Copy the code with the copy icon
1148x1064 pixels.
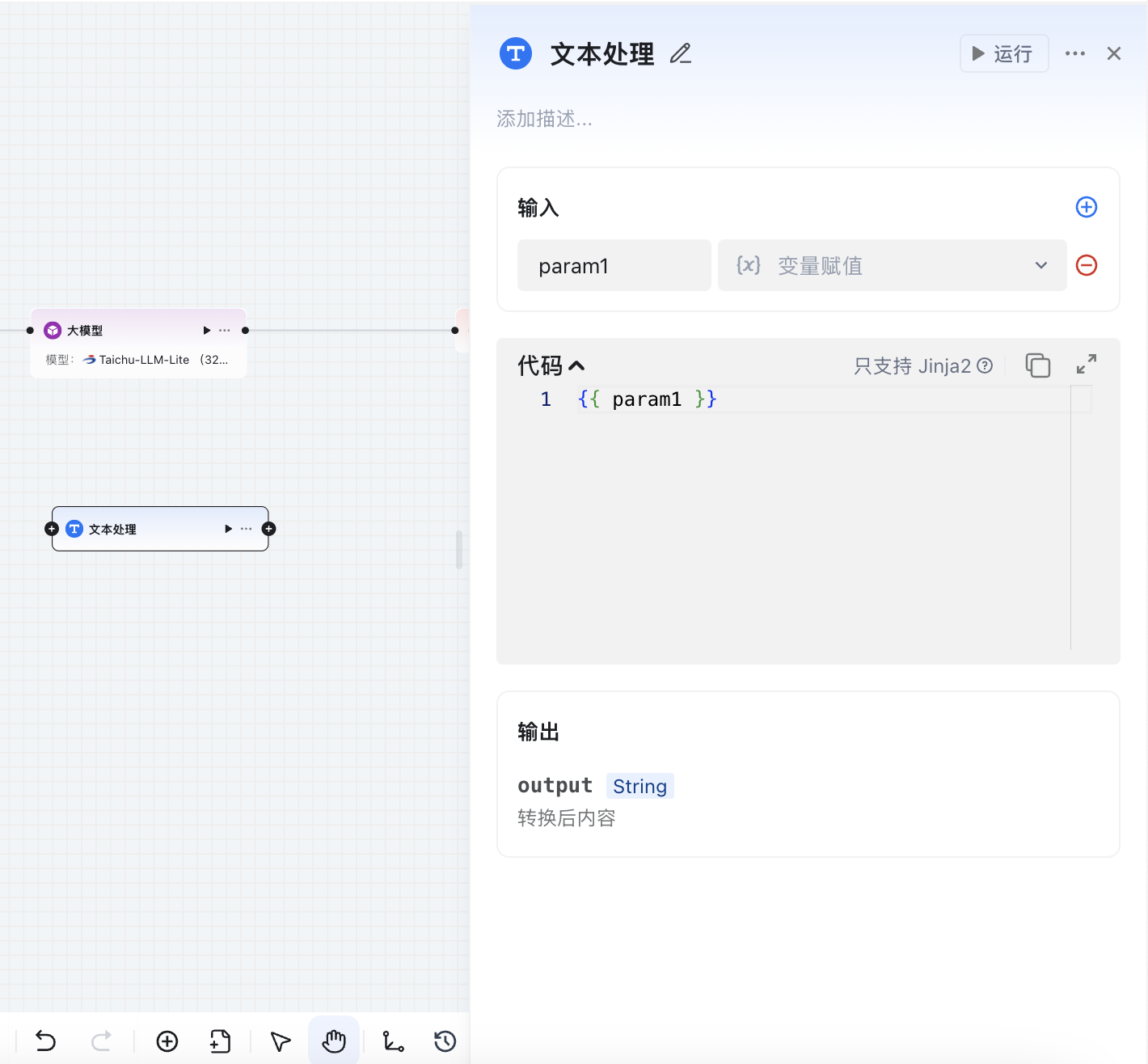click(1038, 365)
